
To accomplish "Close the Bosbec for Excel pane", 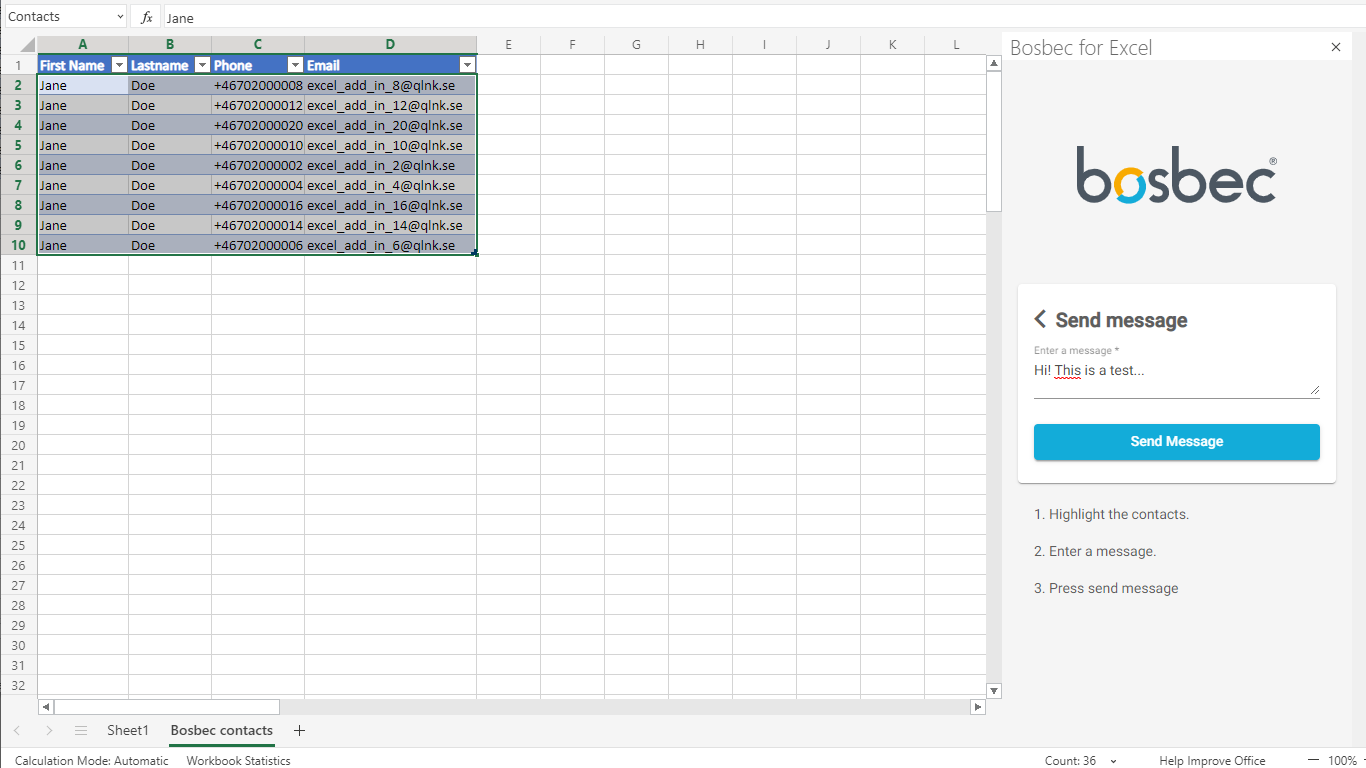I will click(x=1336, y=47).
